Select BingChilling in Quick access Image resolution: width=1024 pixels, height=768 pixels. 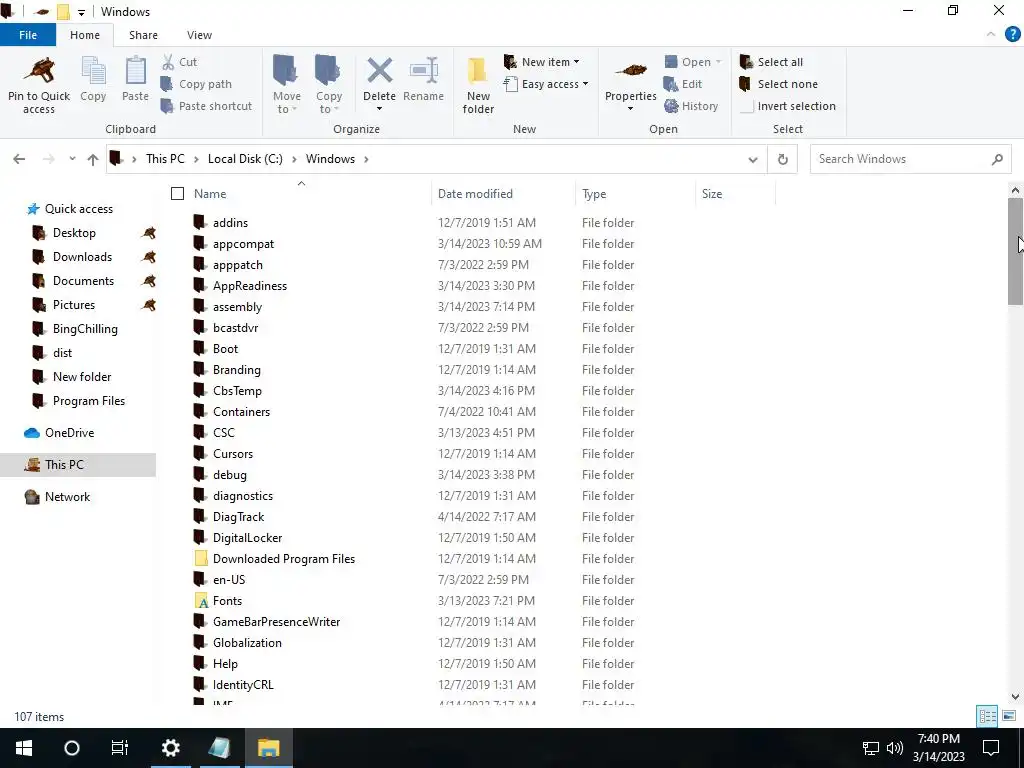[x=85, y=329]
